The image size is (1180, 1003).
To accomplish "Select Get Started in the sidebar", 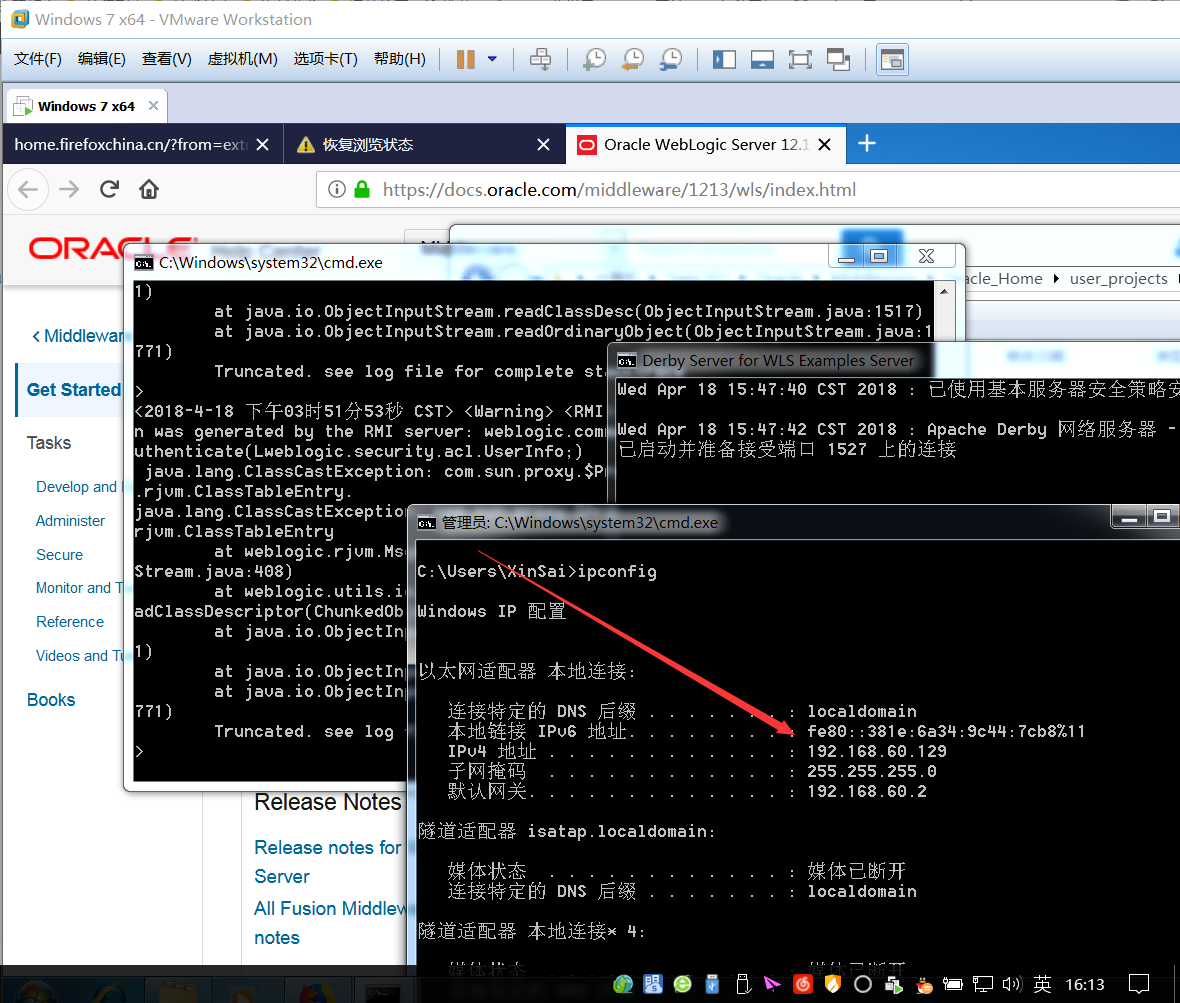I will point(74,390).
